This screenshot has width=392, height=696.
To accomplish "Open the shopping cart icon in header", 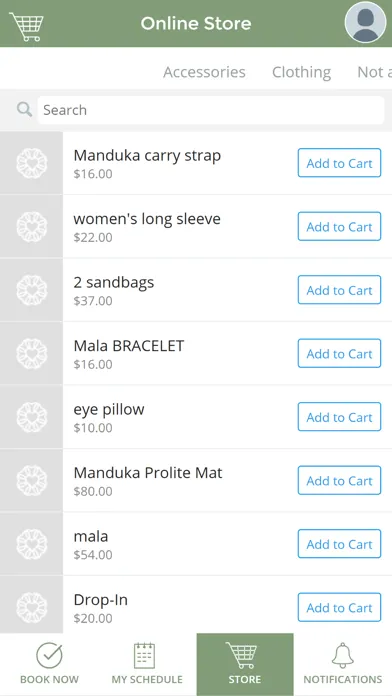I will pos(27,26).
